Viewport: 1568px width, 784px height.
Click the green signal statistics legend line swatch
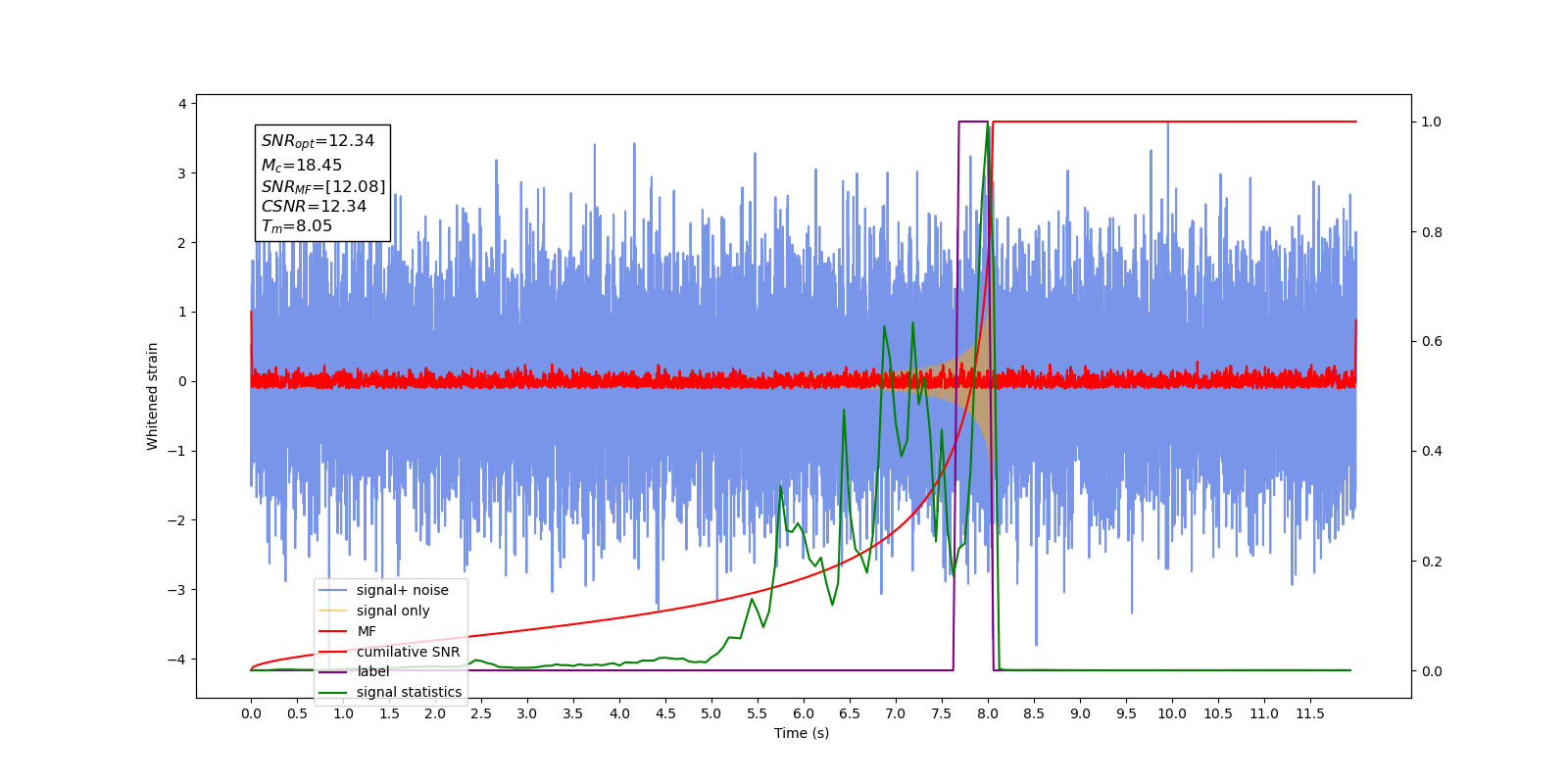point(333,693)
